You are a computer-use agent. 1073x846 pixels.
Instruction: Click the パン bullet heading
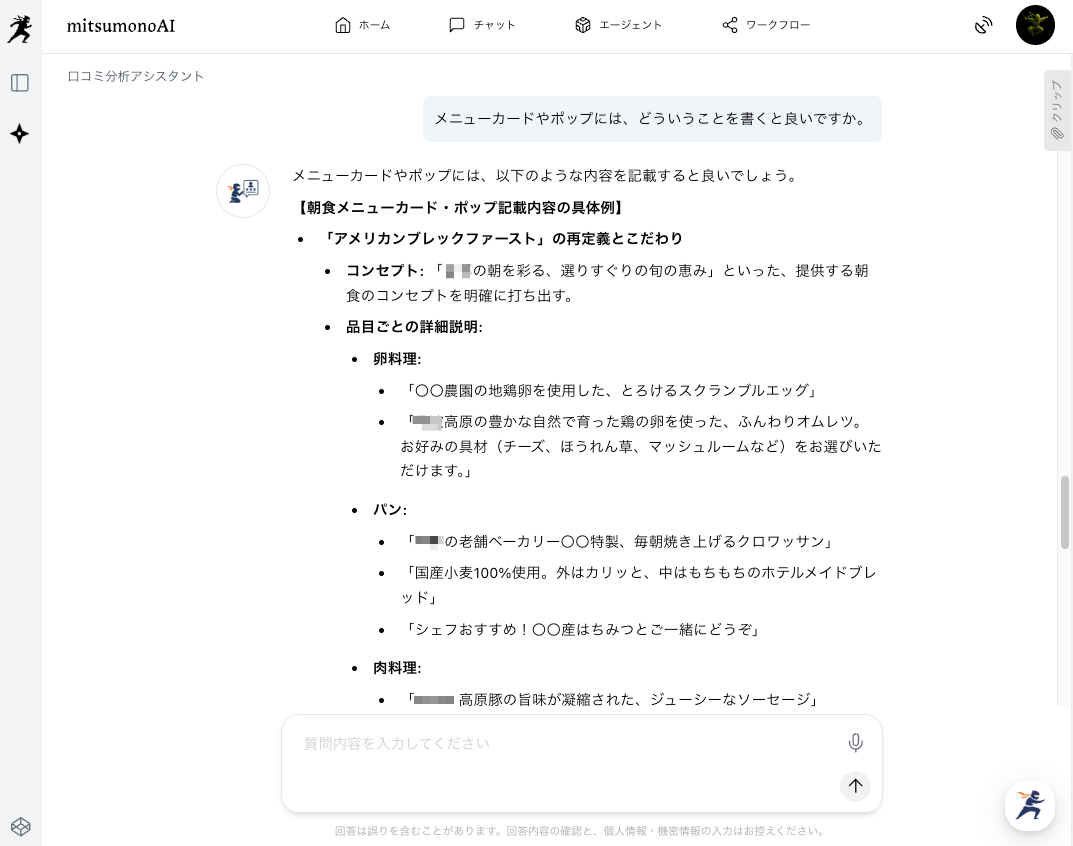[389, 510]
